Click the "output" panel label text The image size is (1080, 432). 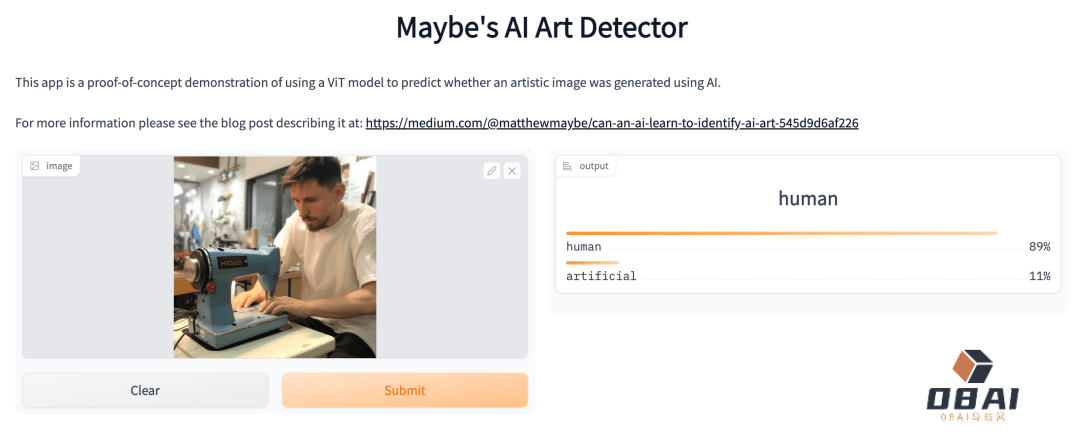coord(594,166)
